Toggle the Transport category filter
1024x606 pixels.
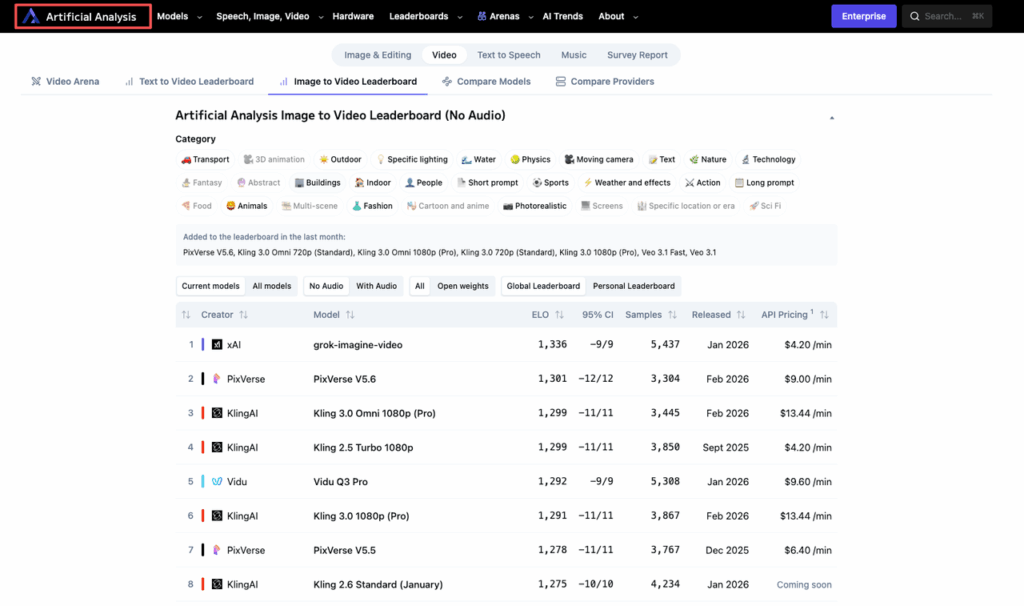205,159
